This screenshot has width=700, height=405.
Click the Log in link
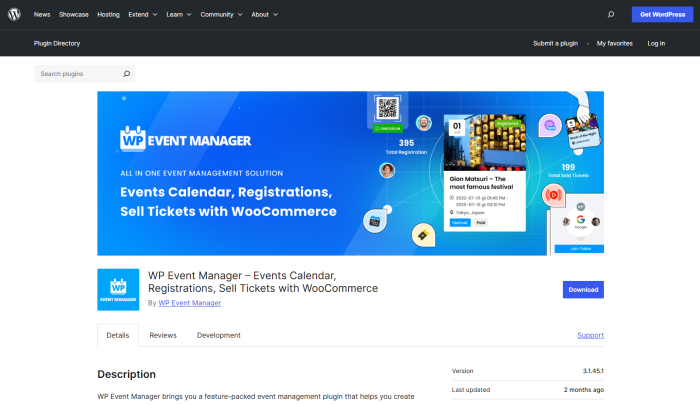coord(656,43)
